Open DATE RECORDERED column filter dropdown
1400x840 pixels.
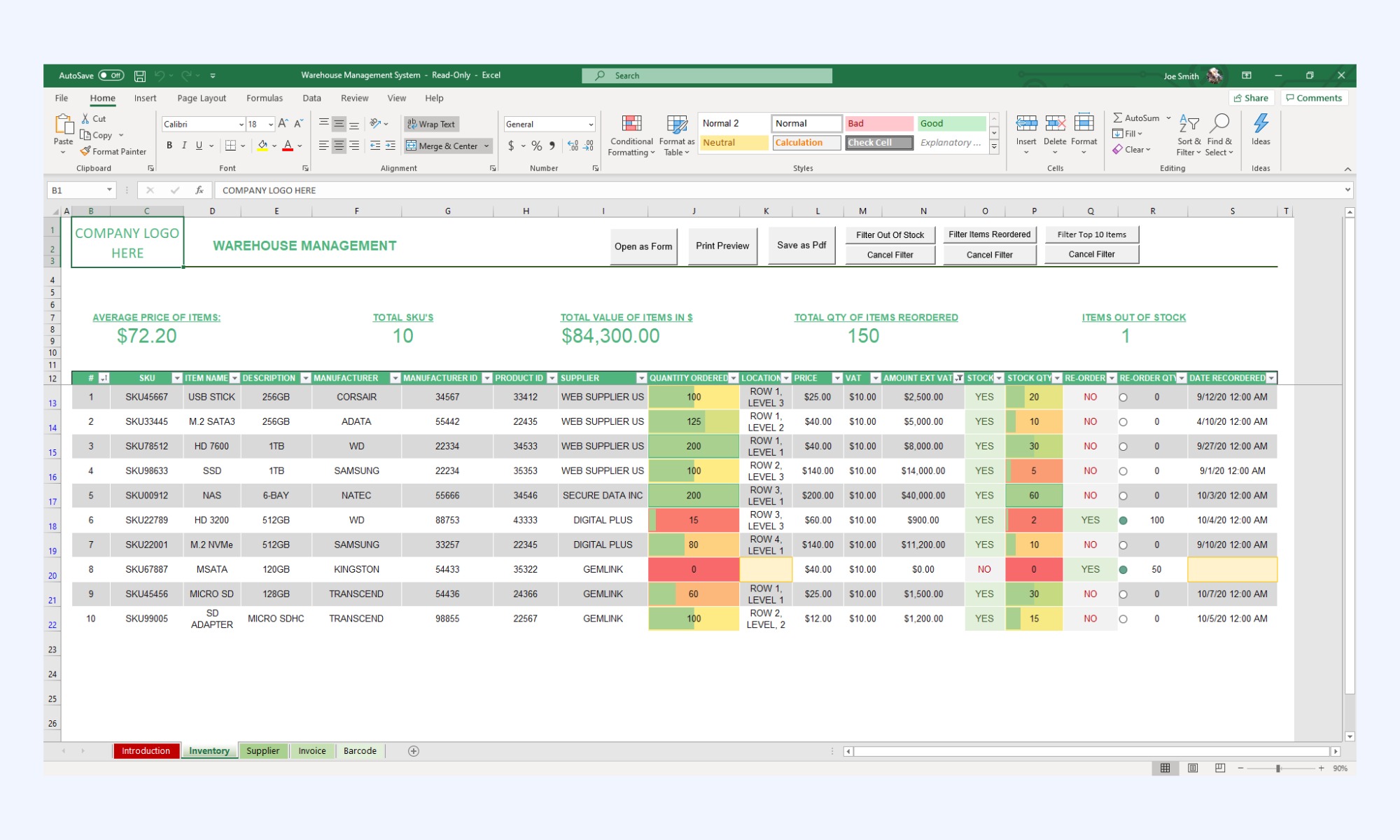coord(1271,378)
